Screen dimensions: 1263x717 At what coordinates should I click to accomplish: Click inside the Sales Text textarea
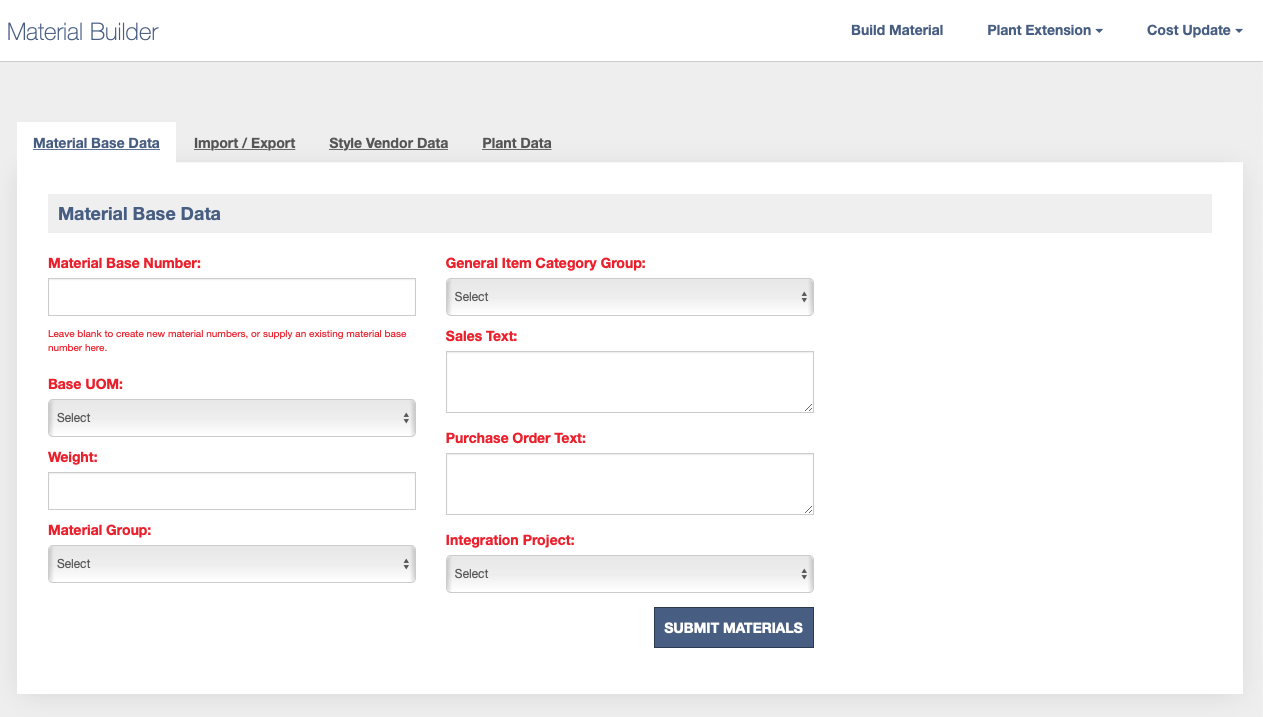[630, 382]
